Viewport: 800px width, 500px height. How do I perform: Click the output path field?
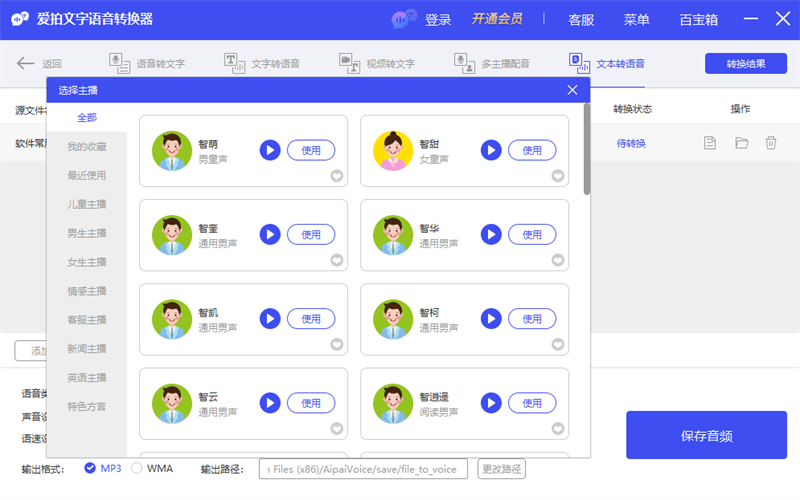point(363,469)
